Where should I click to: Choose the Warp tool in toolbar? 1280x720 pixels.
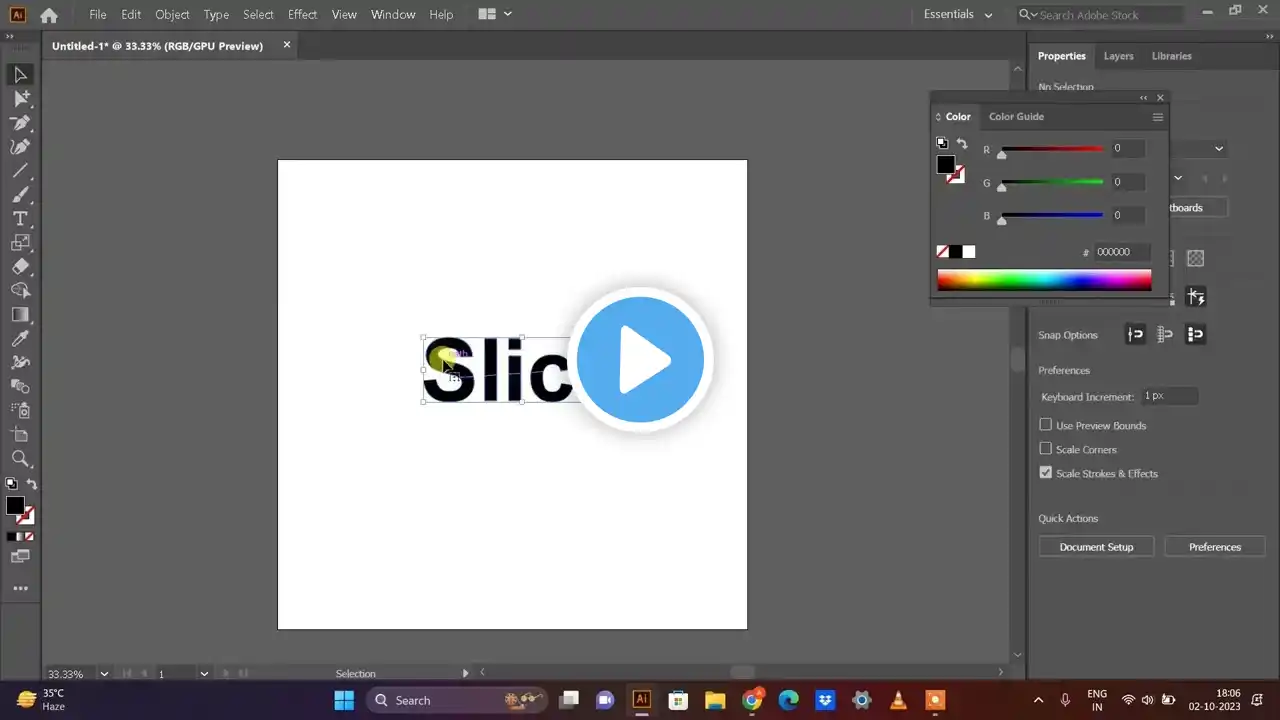pos(20,363)
